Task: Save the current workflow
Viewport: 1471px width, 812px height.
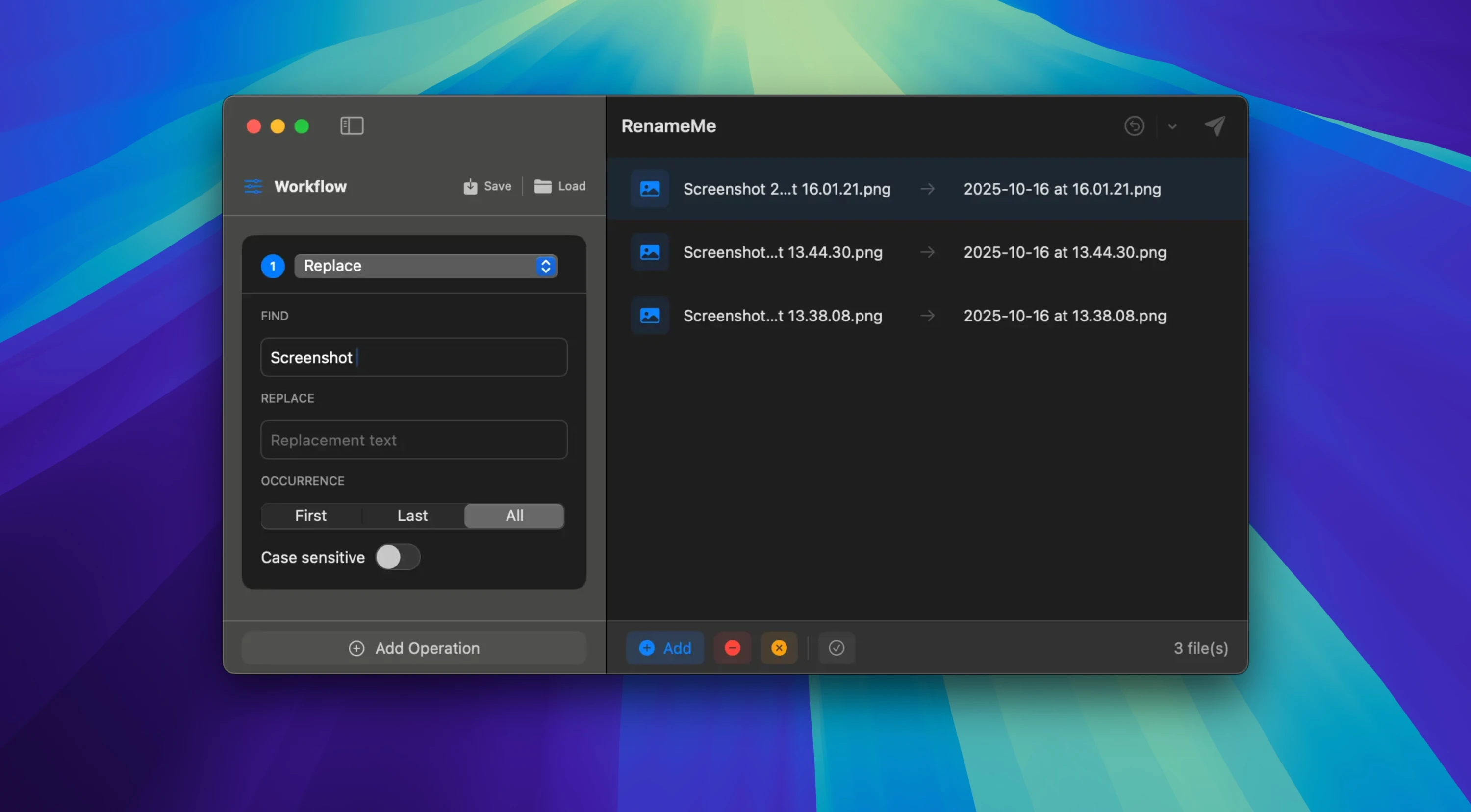Action: [487, 186]
